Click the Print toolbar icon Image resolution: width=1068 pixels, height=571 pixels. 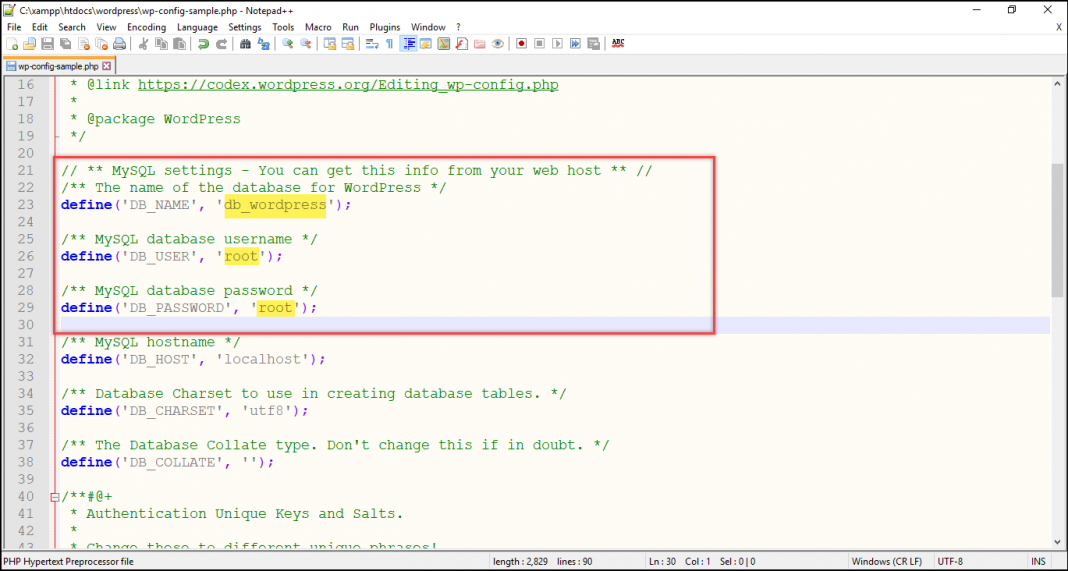pos(119,44)
